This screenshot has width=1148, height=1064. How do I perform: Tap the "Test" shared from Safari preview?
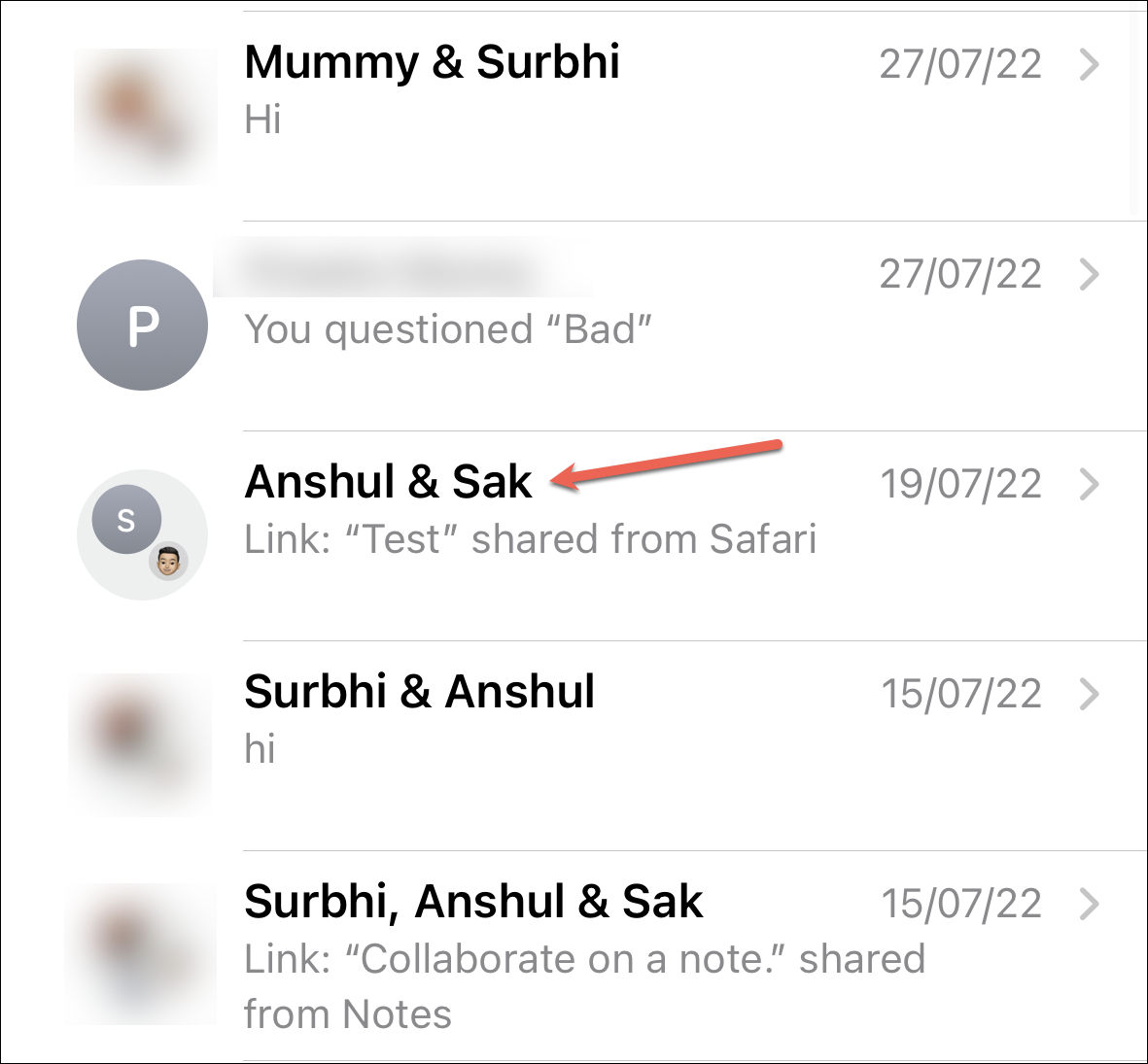click(x=531, y=540)
